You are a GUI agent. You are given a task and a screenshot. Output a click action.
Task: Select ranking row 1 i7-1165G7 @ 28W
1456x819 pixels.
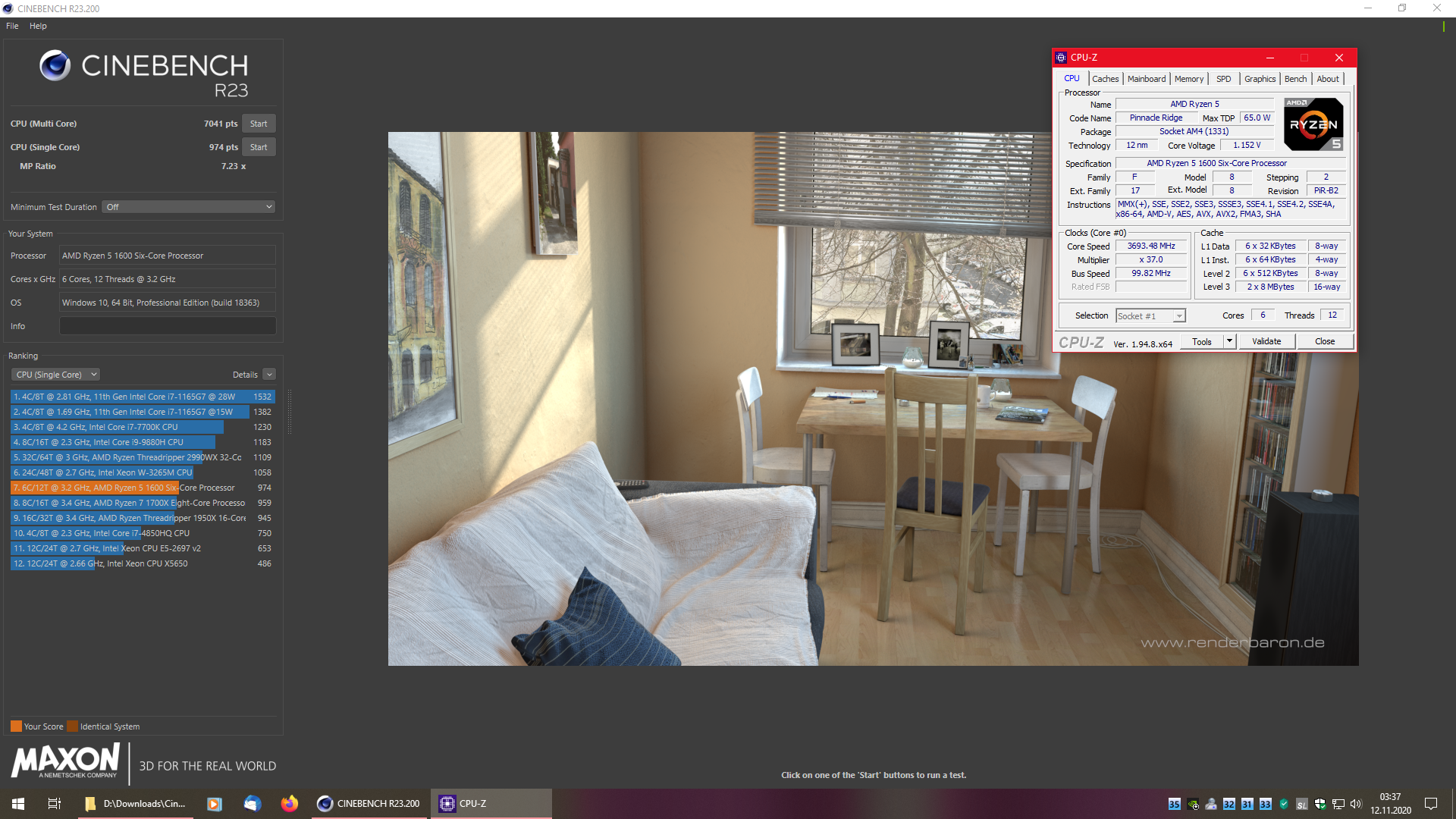coord(143,397)
